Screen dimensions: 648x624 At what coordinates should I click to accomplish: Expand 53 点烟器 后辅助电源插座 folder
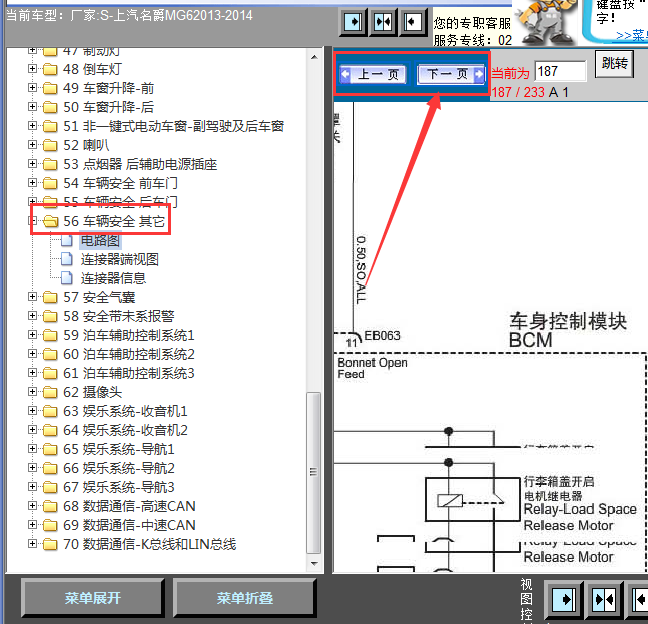(x=32, y=164)
